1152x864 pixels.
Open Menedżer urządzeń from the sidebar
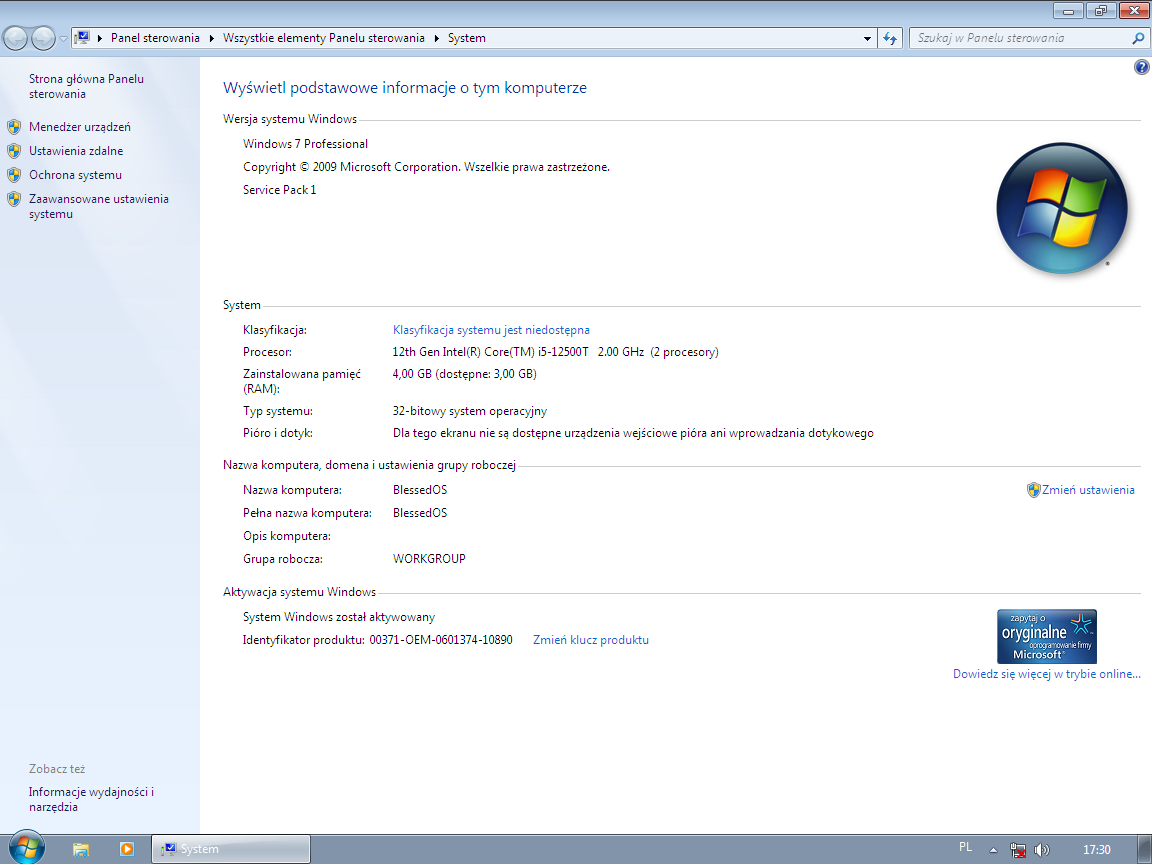tap(80, 127)
